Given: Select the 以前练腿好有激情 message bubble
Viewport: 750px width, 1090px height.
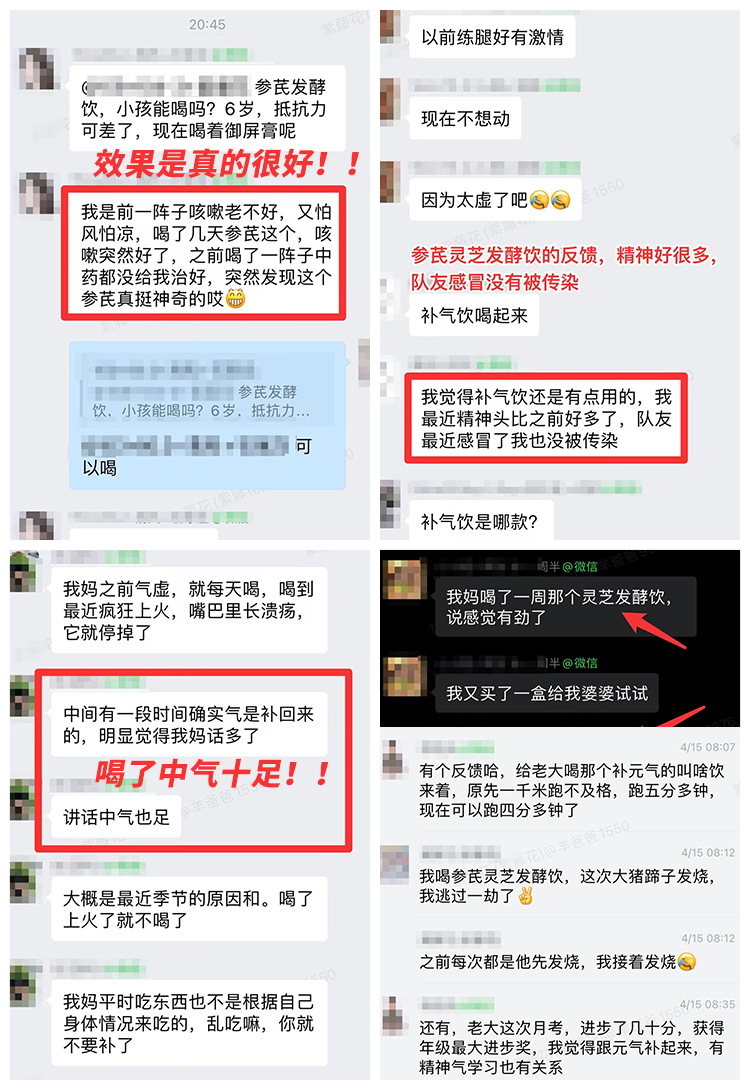Looking at the screenshot, I should click(x=492, y=37).
